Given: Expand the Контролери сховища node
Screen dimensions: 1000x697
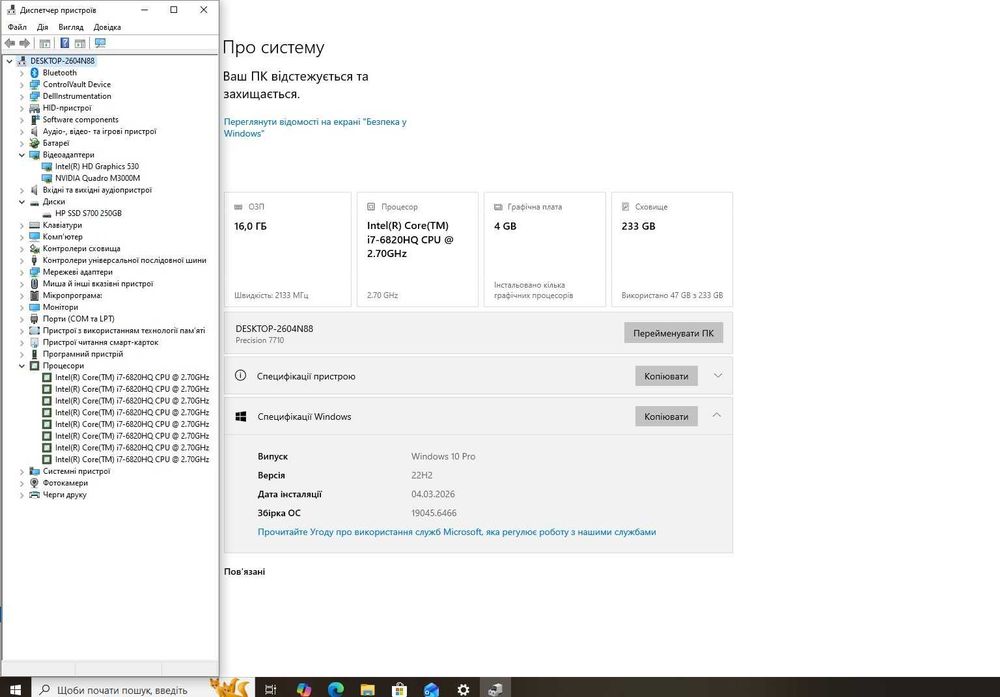Looking at the screenshot, I should click(x=22, y=249).
